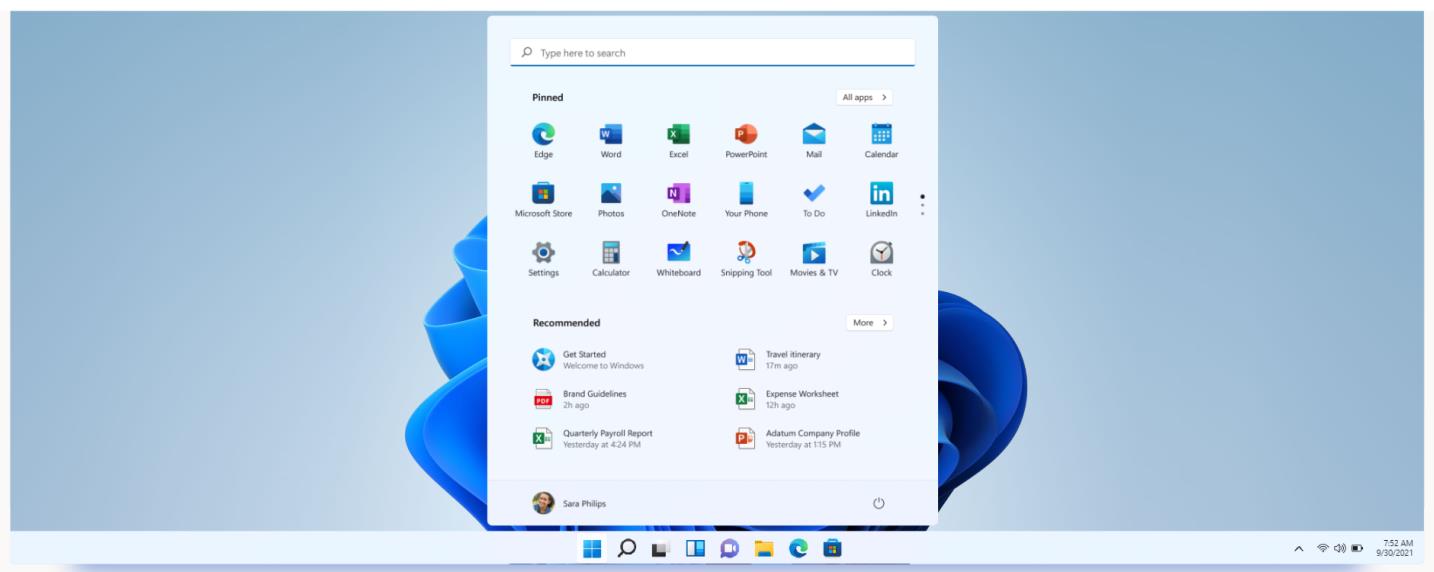Open Sara Philips user account menu

tap(569, 503)
